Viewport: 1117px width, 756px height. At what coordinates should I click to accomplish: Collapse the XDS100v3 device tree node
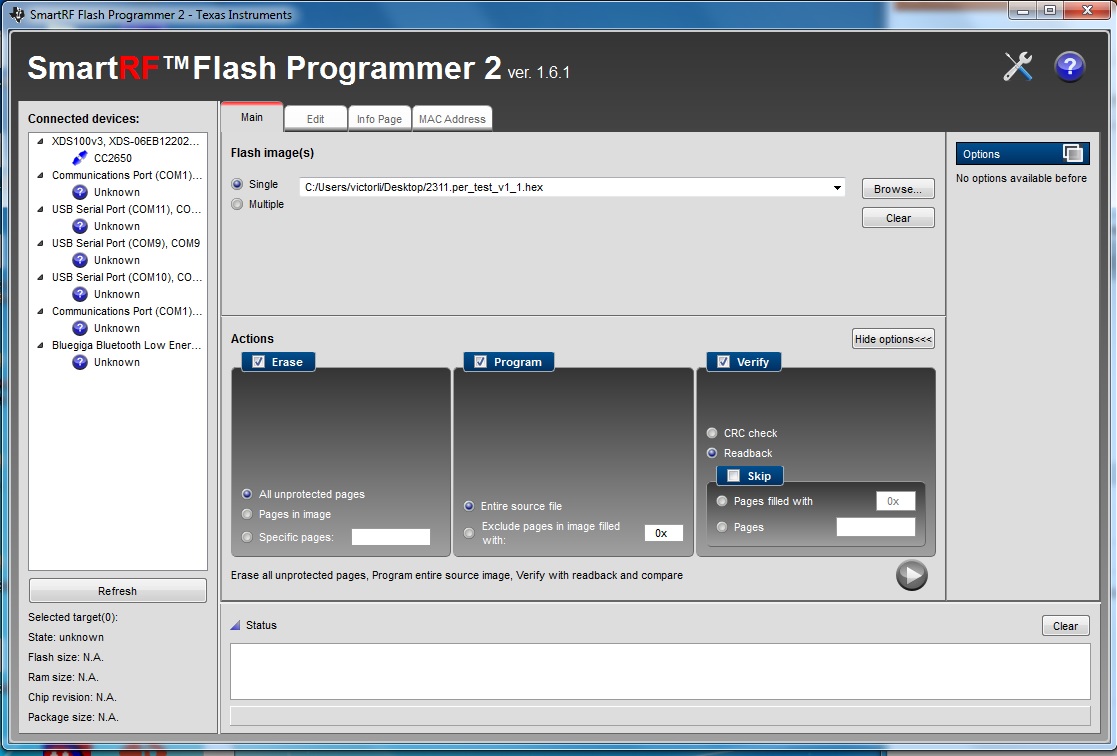(x=40, y=141)
